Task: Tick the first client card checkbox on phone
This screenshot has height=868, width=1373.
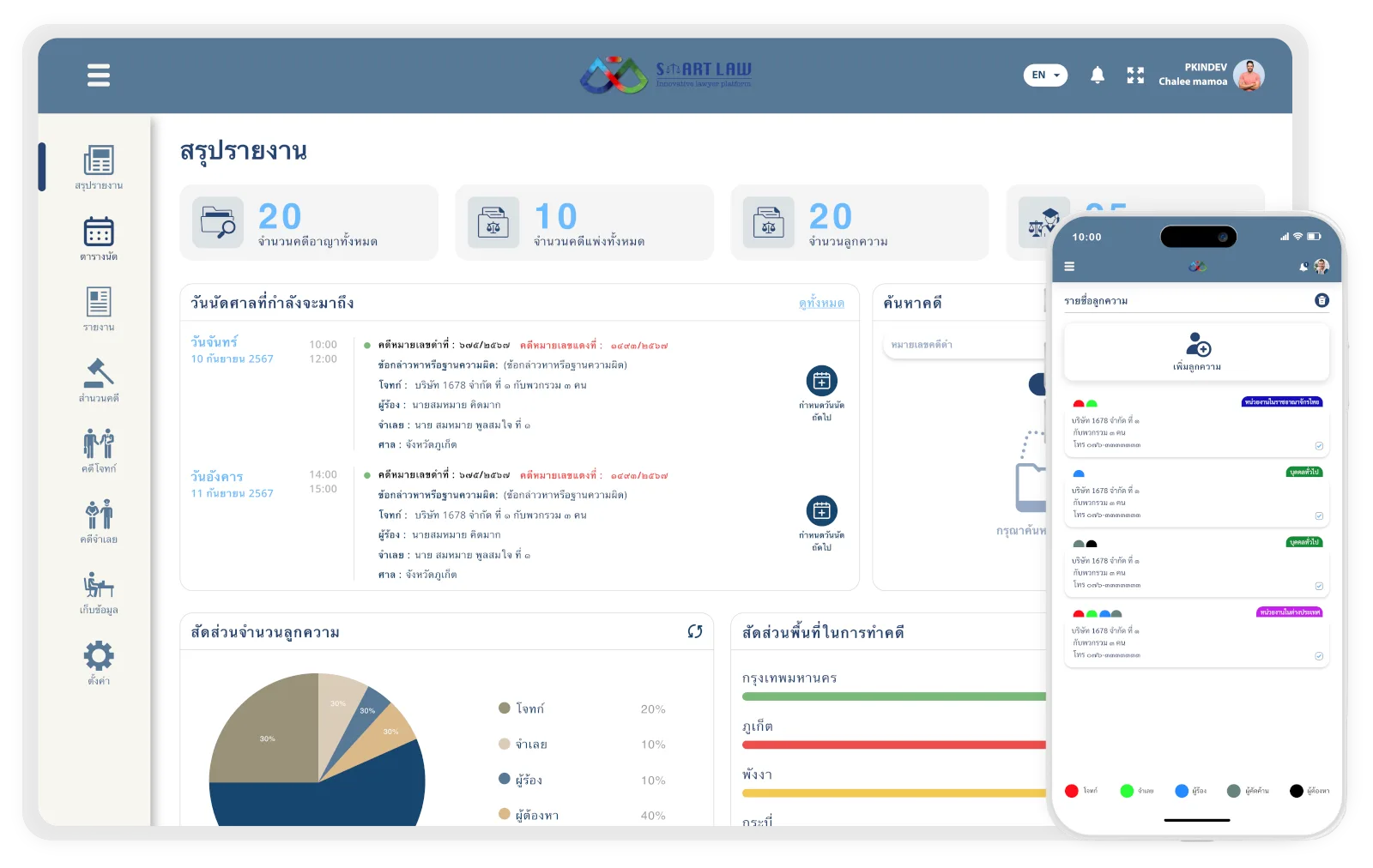Action: [x=1319, y=446]
